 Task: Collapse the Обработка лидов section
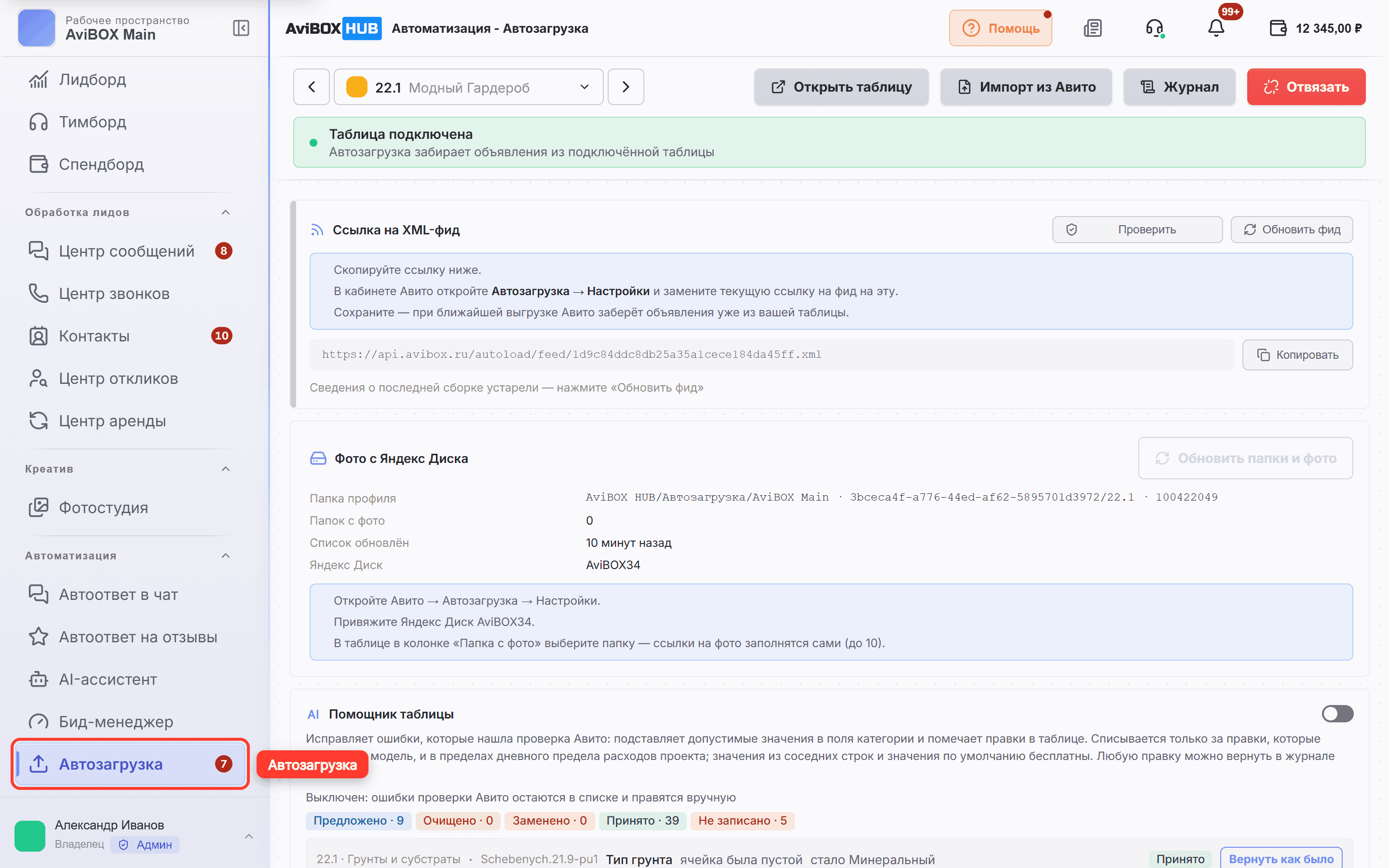[x=226, y=212]
